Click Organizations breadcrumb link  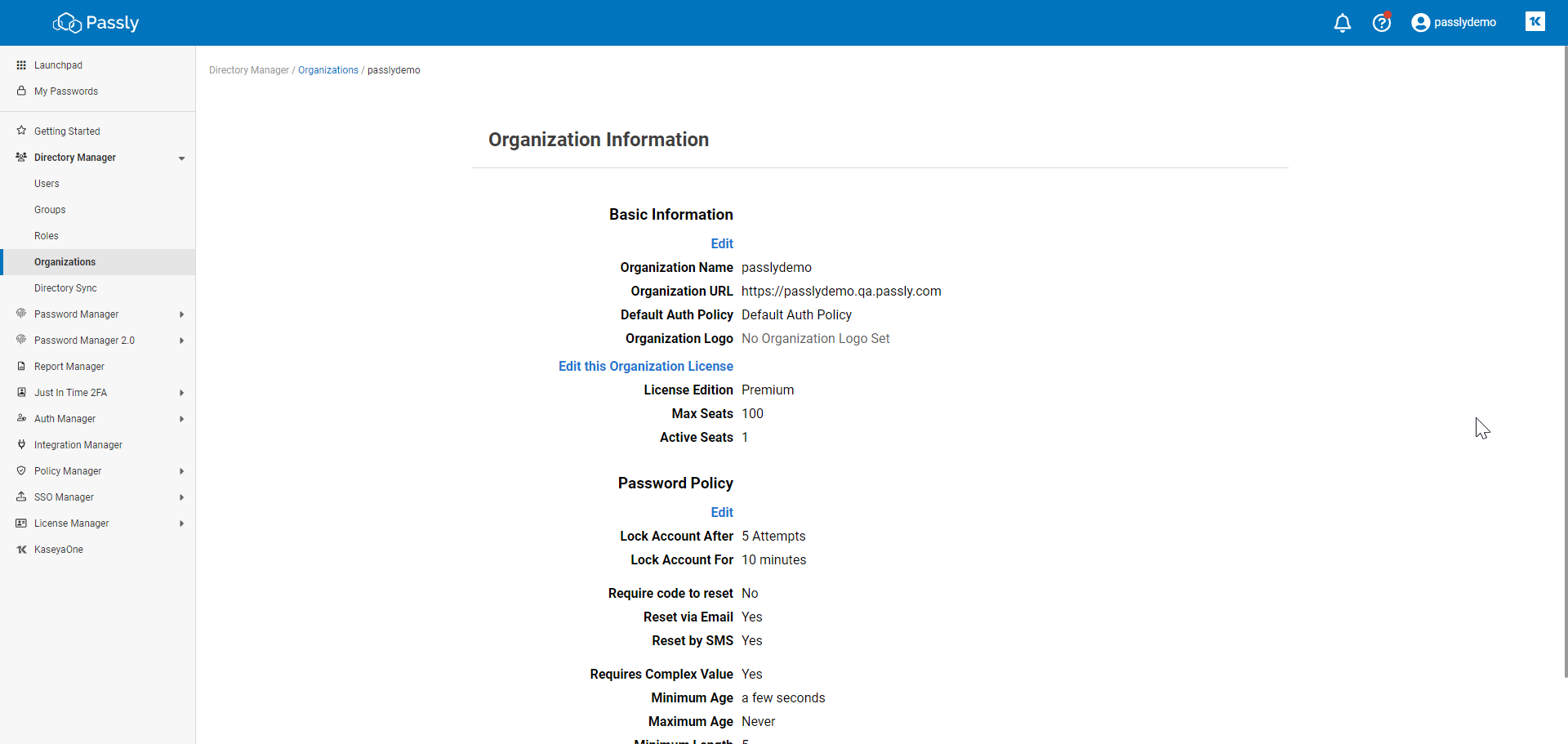pyautogui.click(x=328, y=70)
